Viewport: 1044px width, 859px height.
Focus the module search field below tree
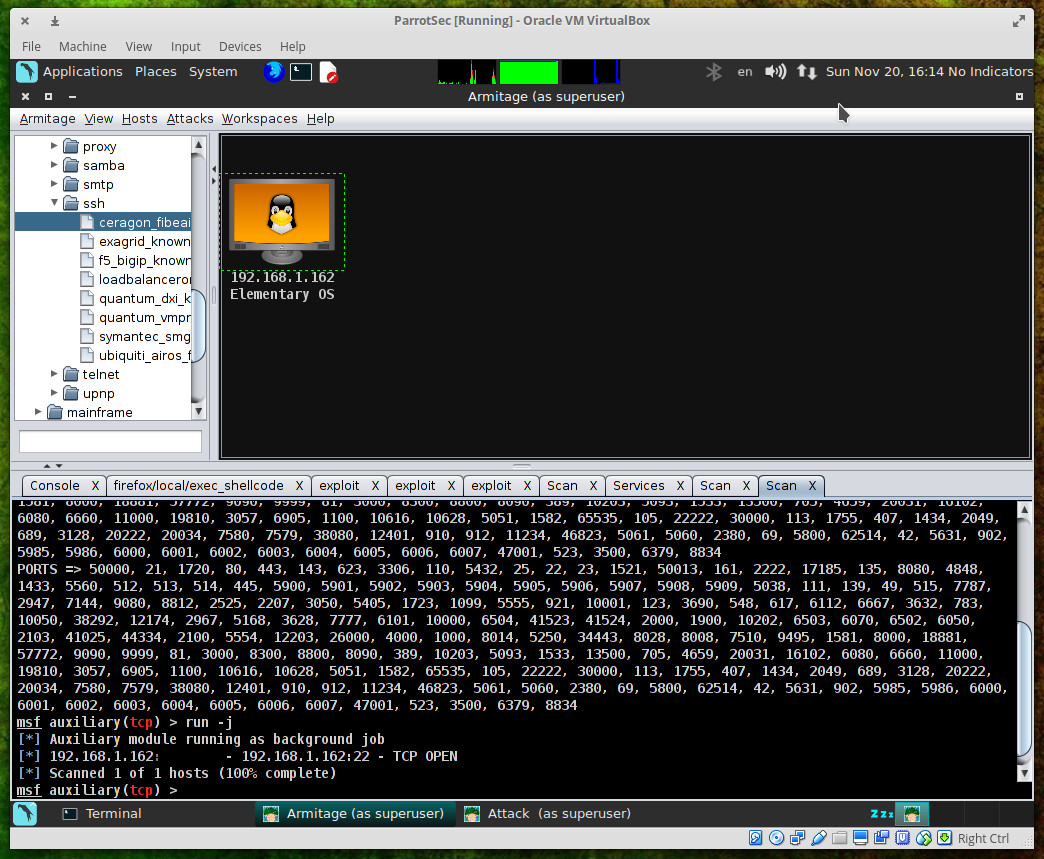[111, 441]
